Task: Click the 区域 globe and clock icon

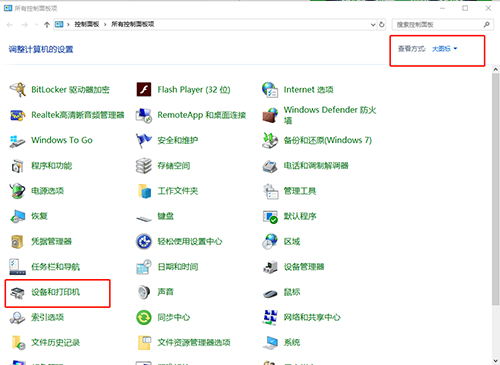Action: coord(270,241)
